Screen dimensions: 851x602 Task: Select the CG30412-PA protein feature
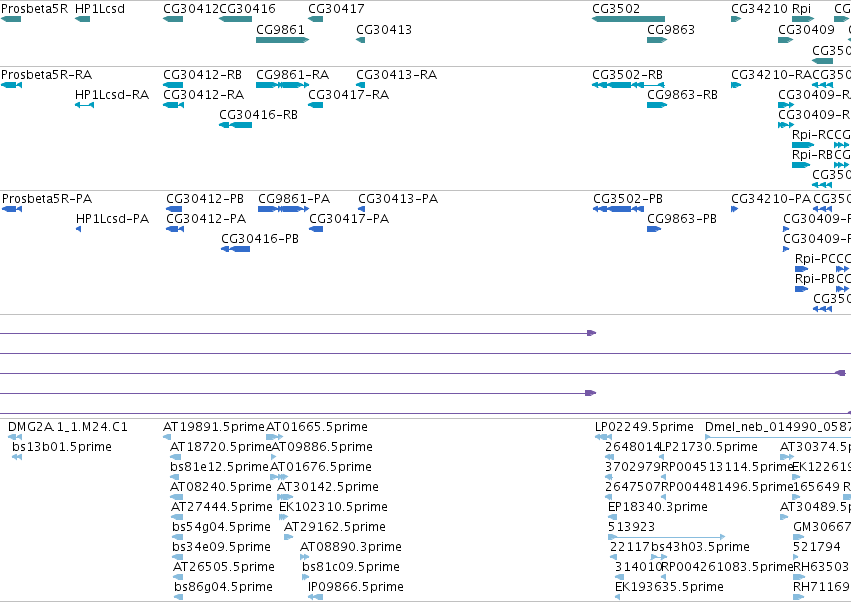(175, 229)
